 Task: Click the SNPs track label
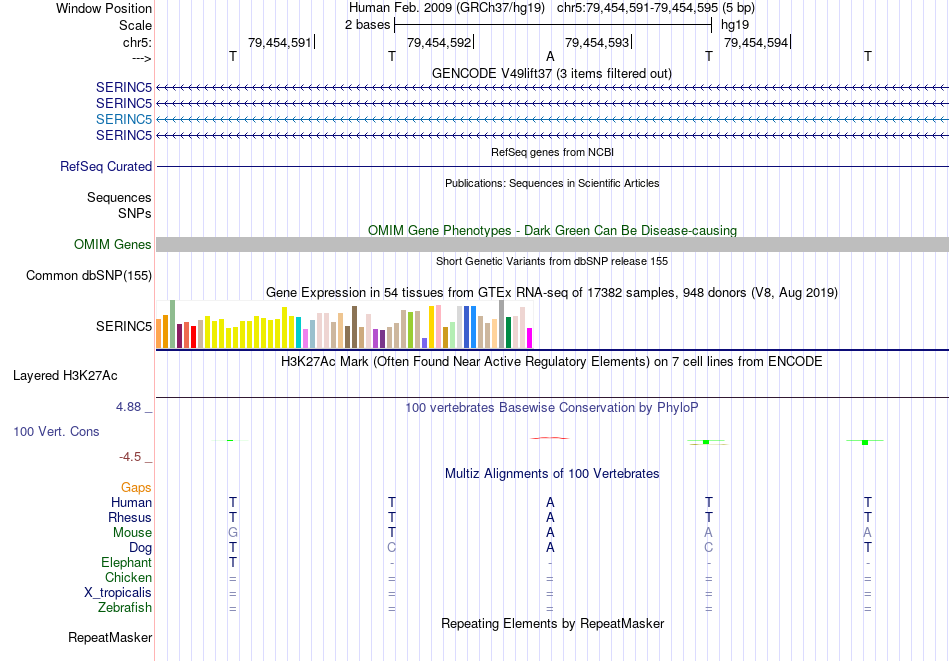pos(135,213)
